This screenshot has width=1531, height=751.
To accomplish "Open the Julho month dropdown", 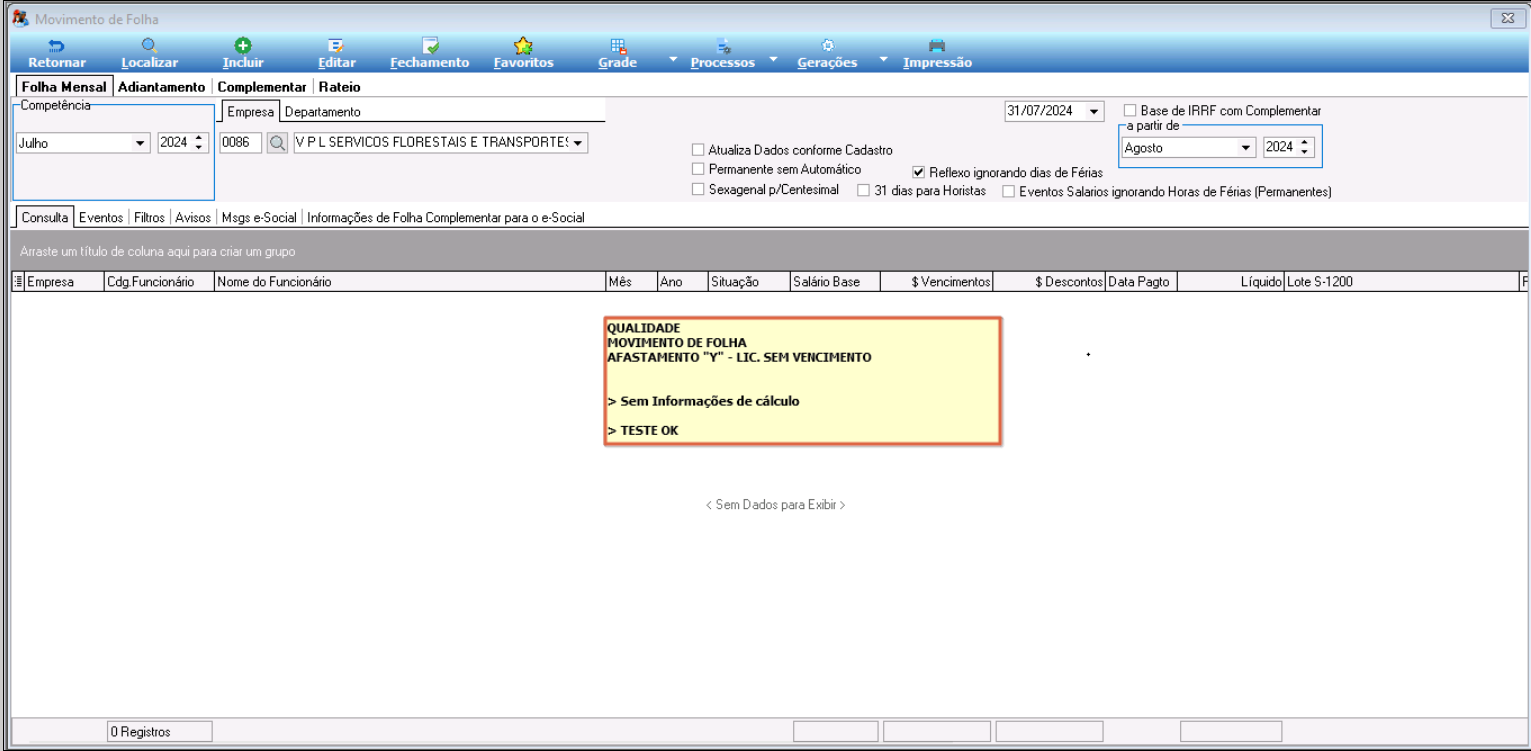I will pos(140,143).
